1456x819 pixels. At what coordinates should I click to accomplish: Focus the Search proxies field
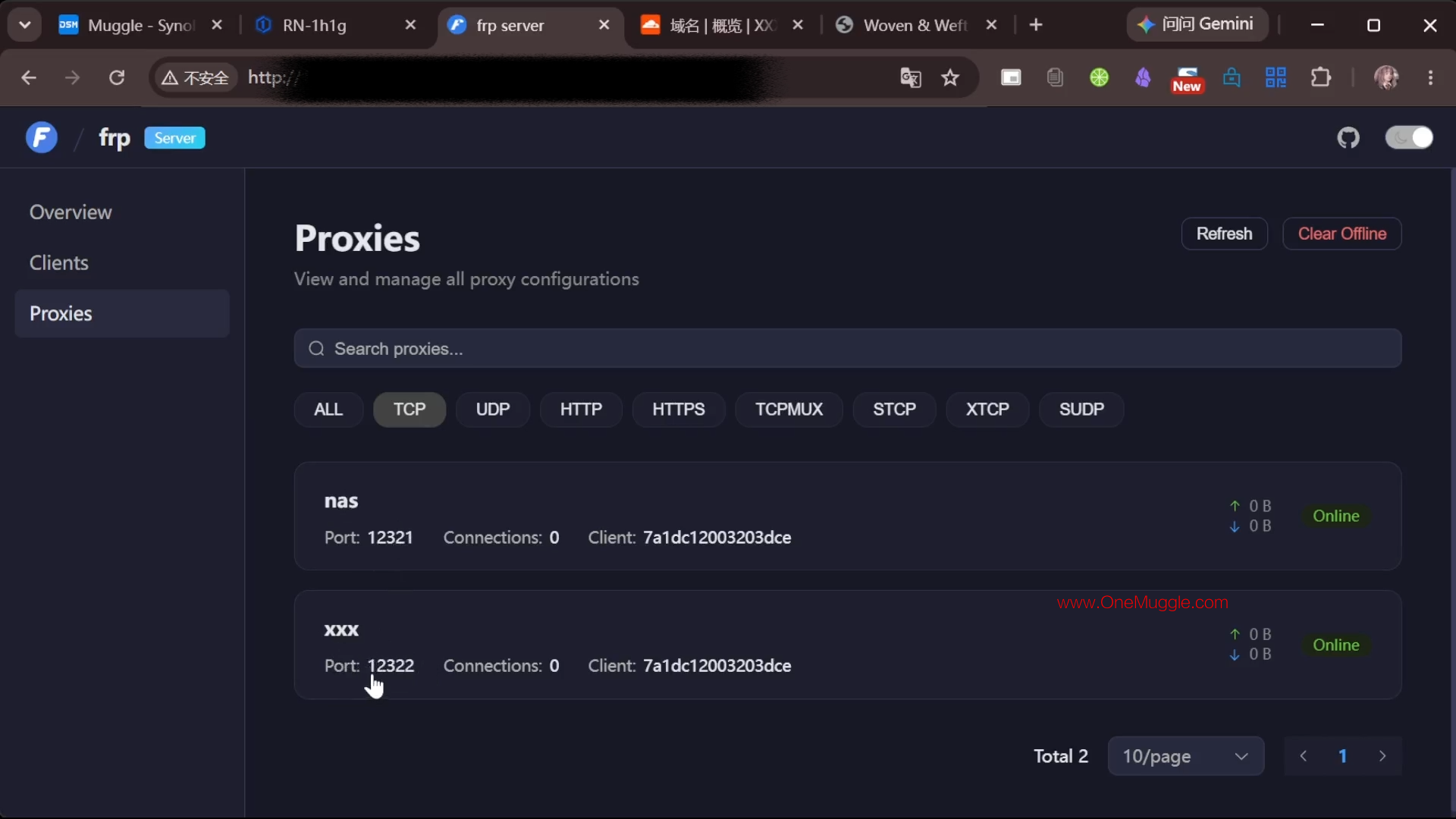848,349
